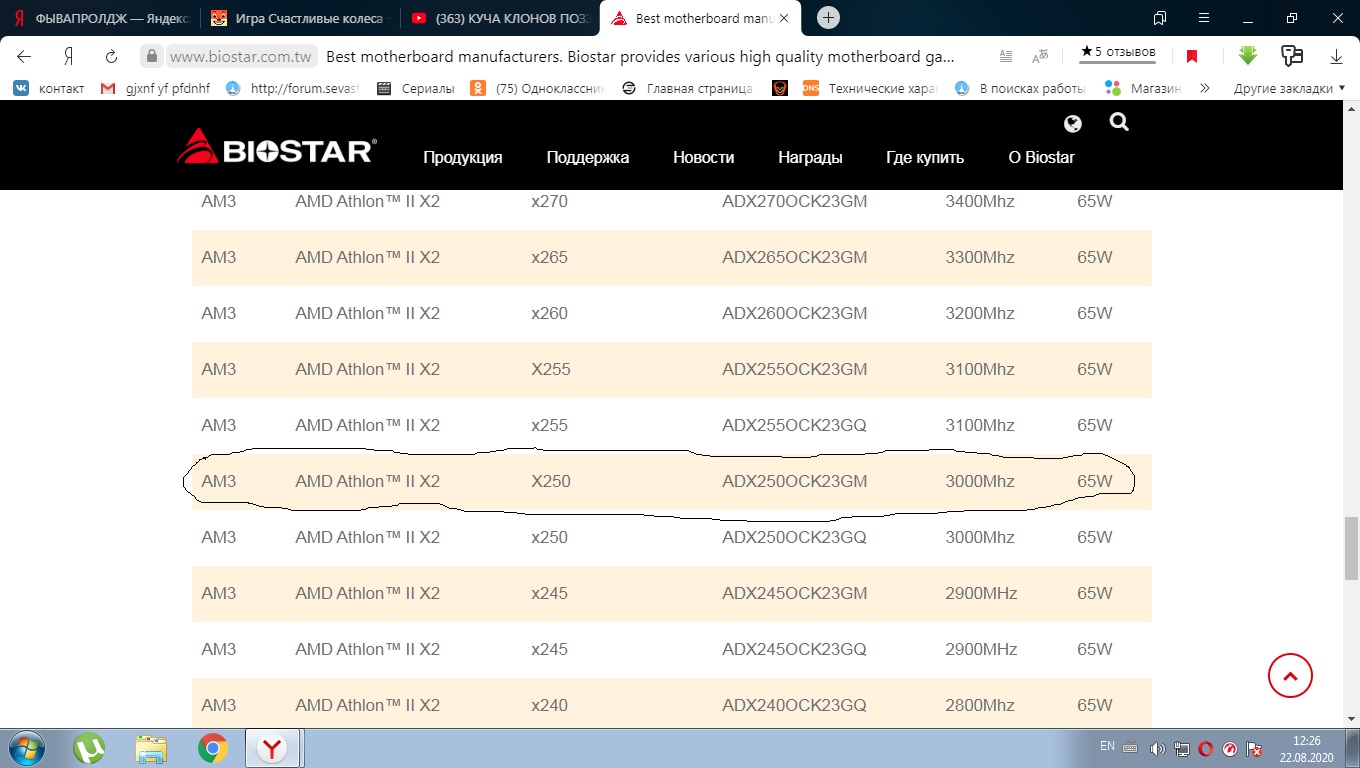Open browser downloads arrow icon
The width and height of the screenshot is (1360, 768).
pos(1336,56)
